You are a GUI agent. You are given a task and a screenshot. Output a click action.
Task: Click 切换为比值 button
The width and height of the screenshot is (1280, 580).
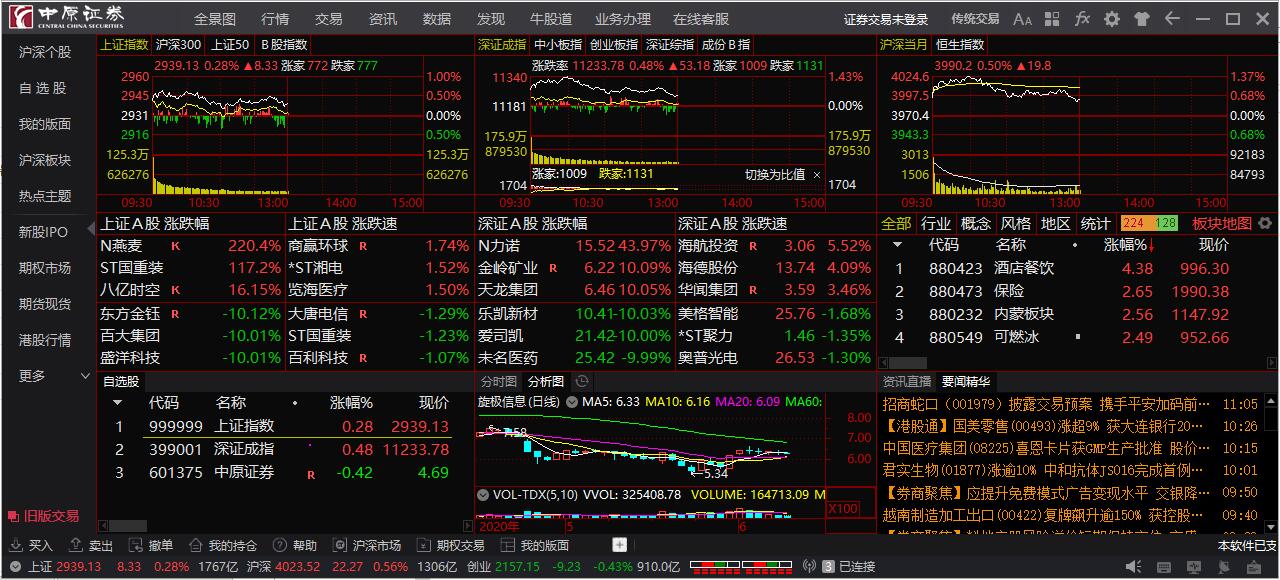(775, 175)
